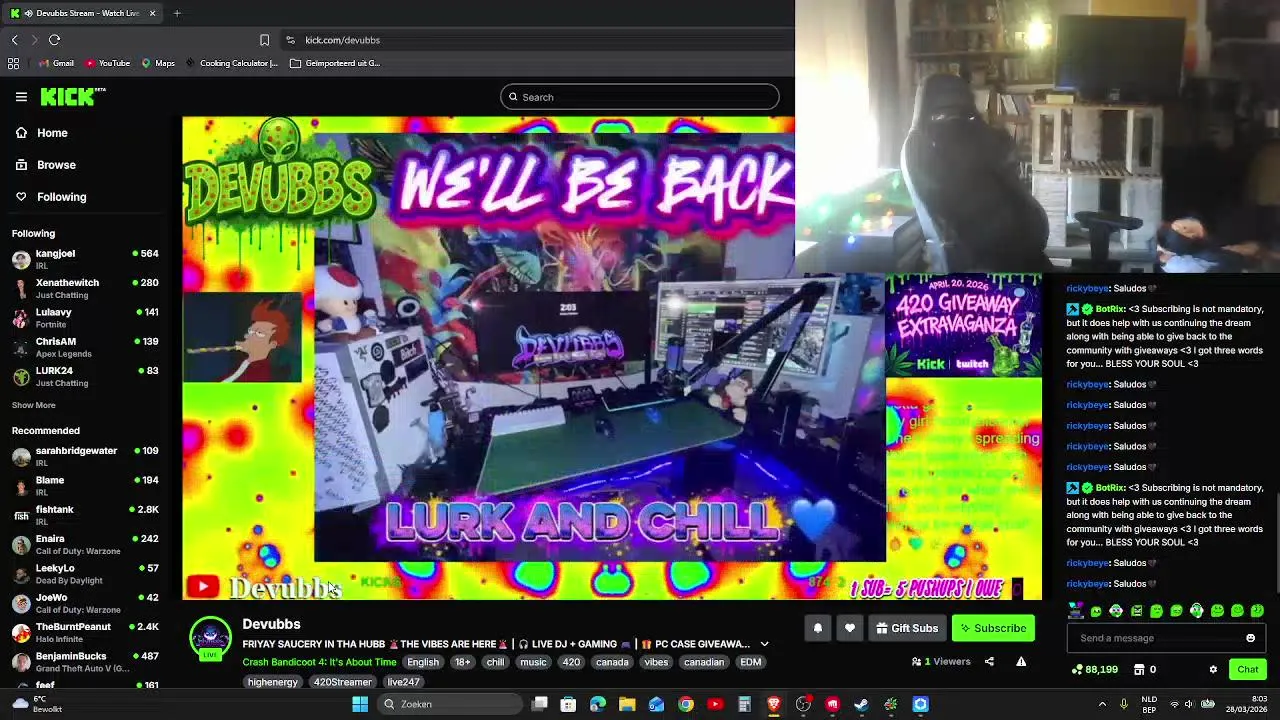Open kangjoel channel from Following list
Image resolution: width=1280 pixels, height=720 pixels.
pos(85,259)
